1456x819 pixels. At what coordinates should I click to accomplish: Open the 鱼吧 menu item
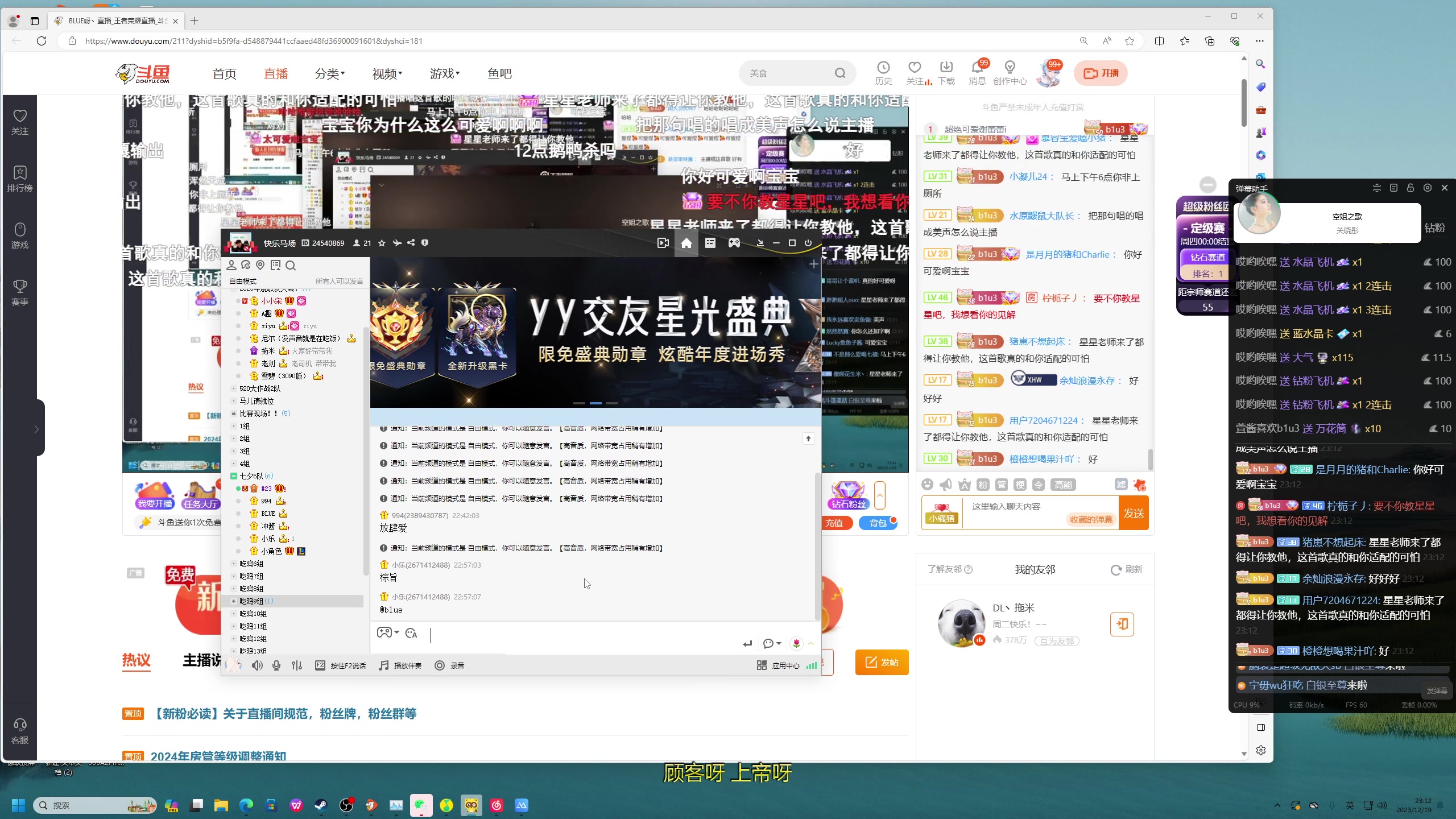[x=499, y=73]
